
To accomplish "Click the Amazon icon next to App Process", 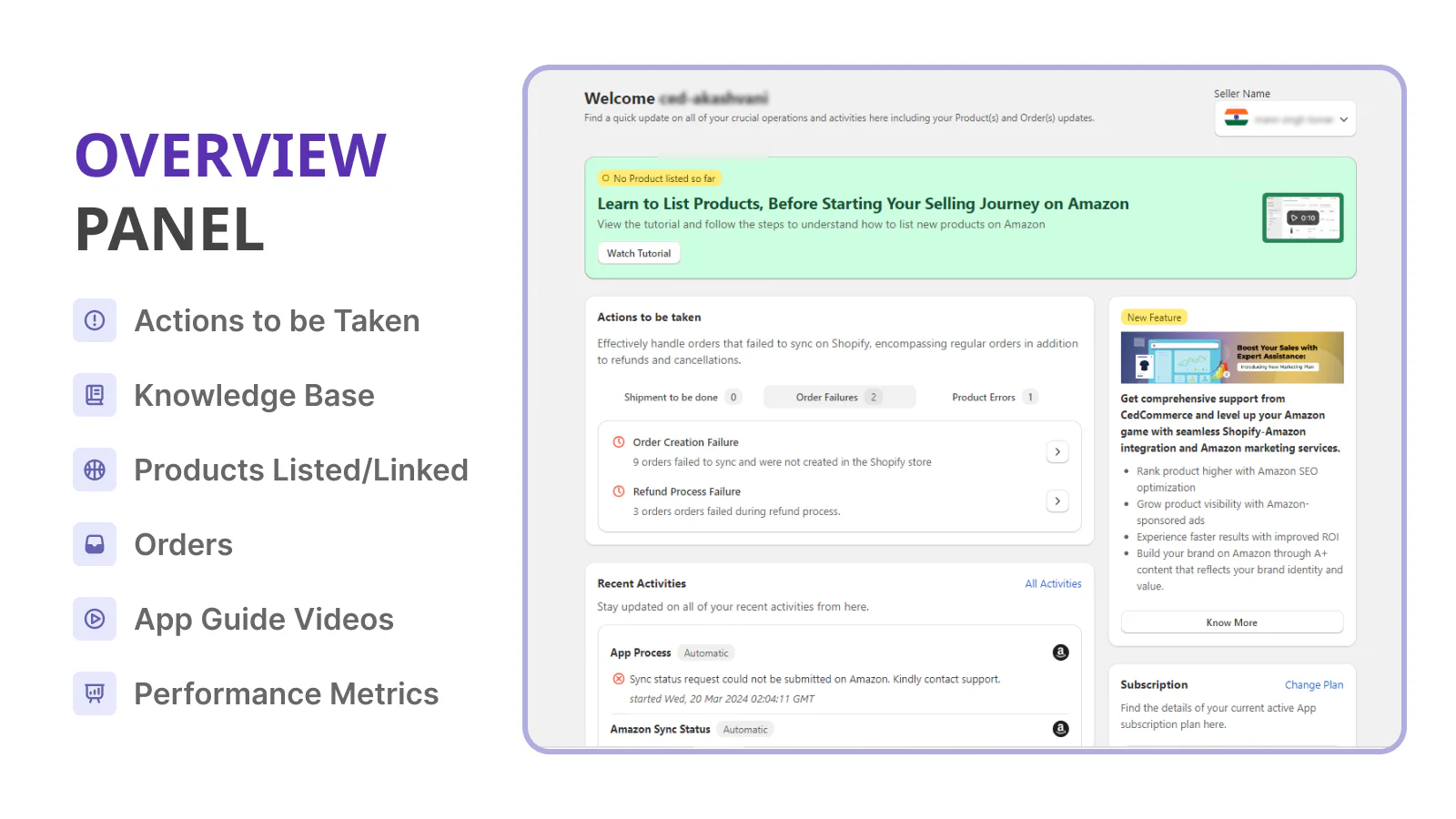I will click(x=1060, y=652).
